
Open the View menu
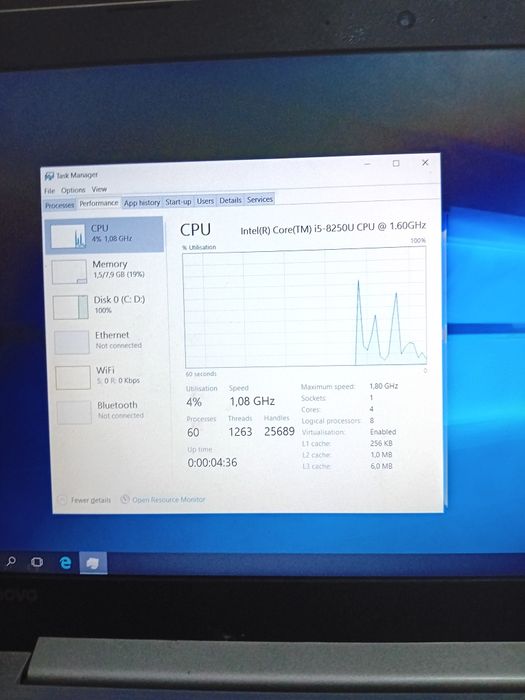(99, 189)
